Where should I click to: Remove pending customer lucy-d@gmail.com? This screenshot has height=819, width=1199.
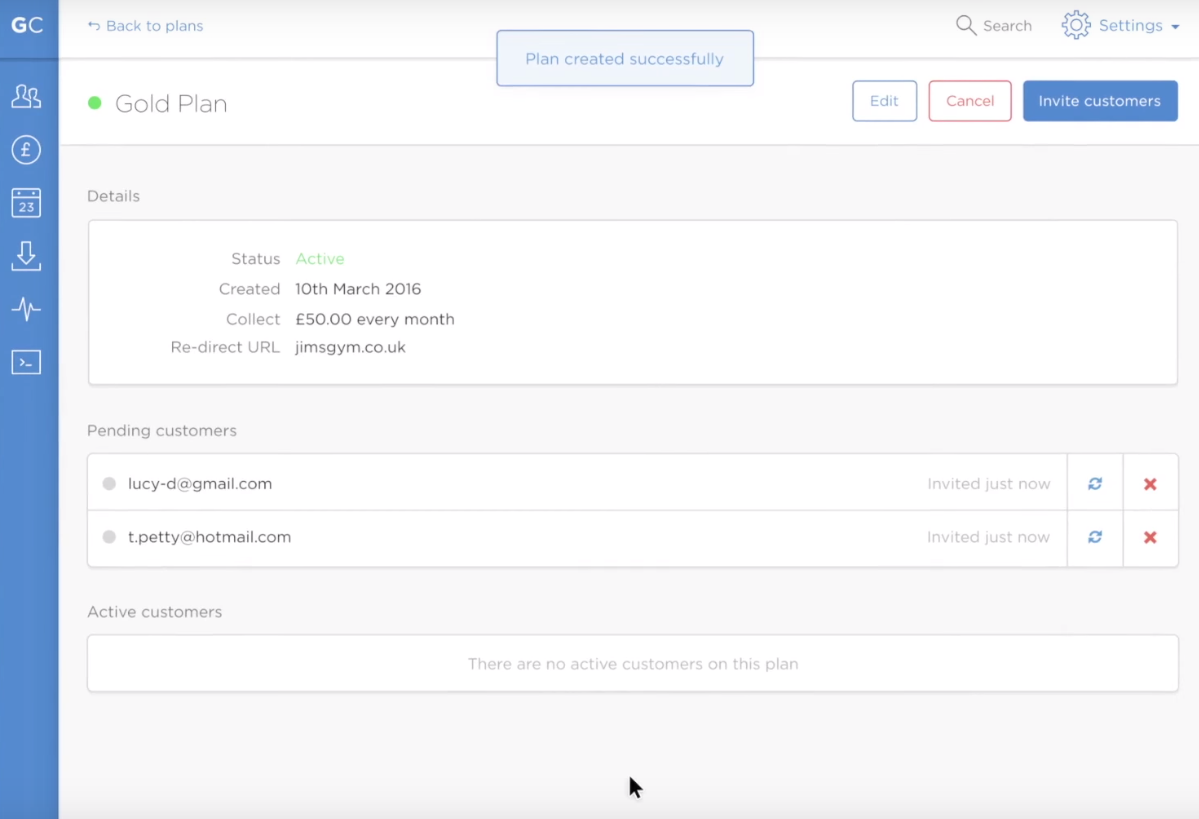tap(1150, 483)
